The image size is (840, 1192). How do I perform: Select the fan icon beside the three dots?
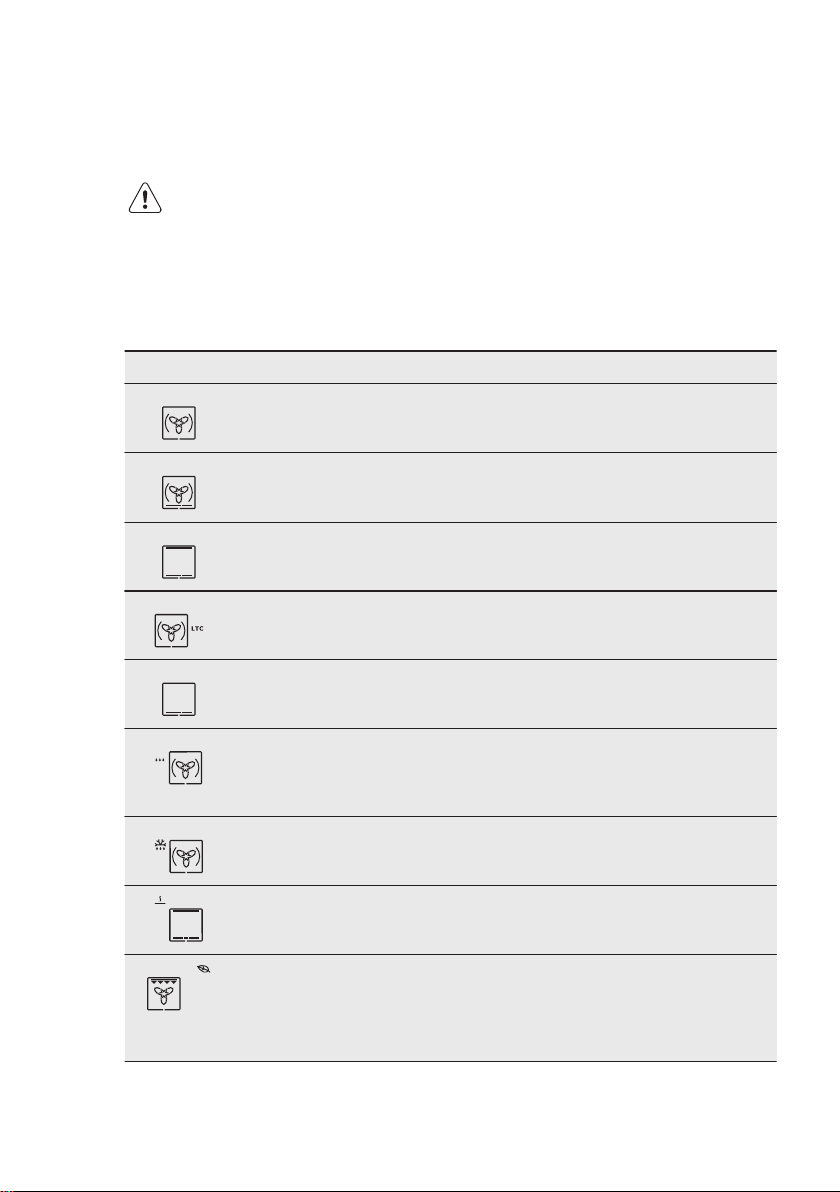tap(185, 769)
